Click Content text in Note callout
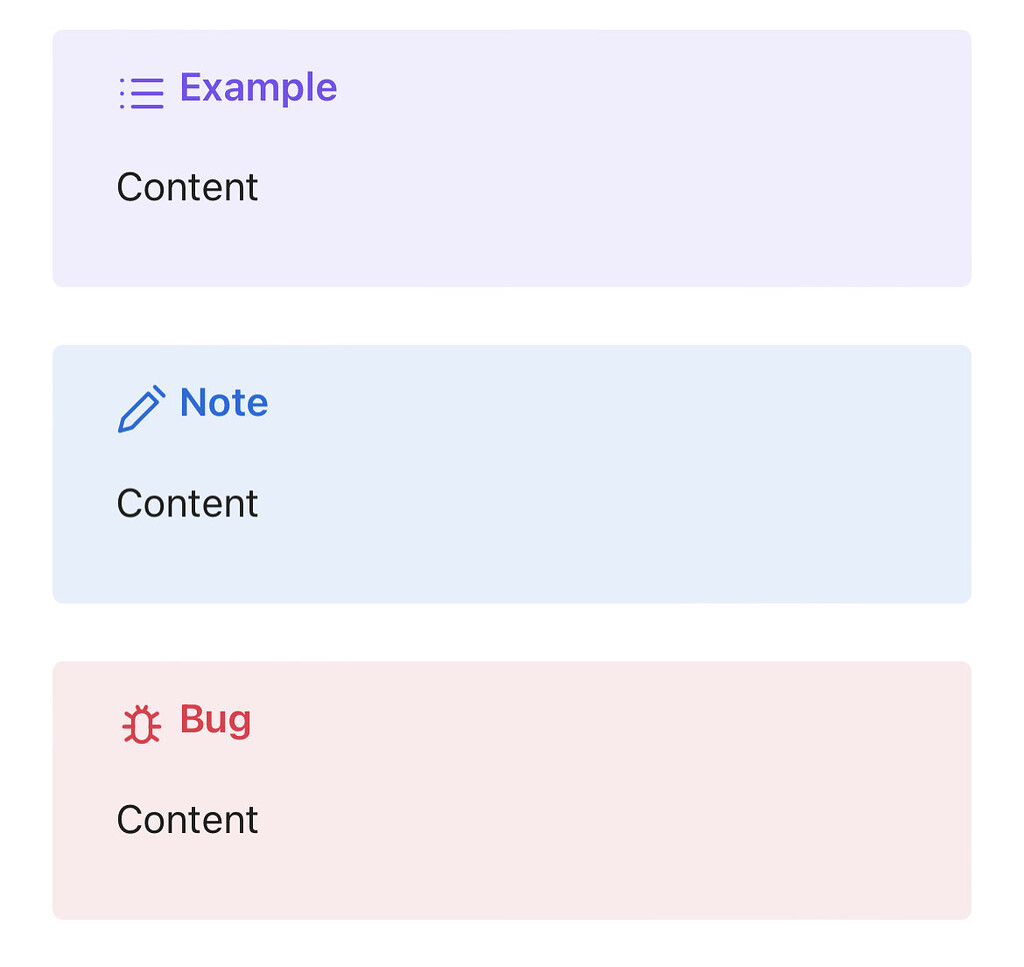The width and height of the screenshot is (1024, 967). (x=187, y=503)
